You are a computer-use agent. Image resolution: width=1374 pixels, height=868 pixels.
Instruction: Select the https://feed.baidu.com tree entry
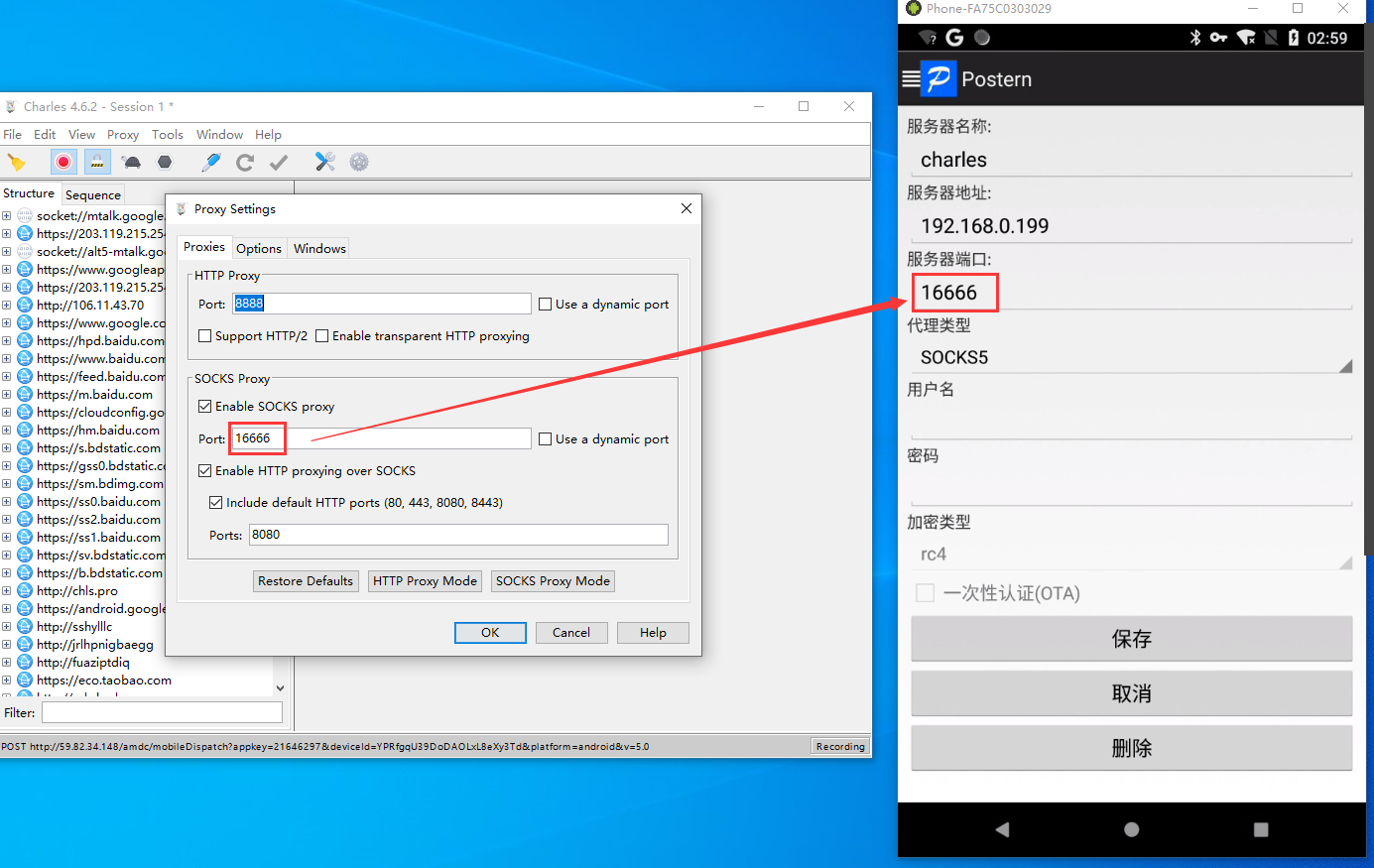tap(101, 376)
